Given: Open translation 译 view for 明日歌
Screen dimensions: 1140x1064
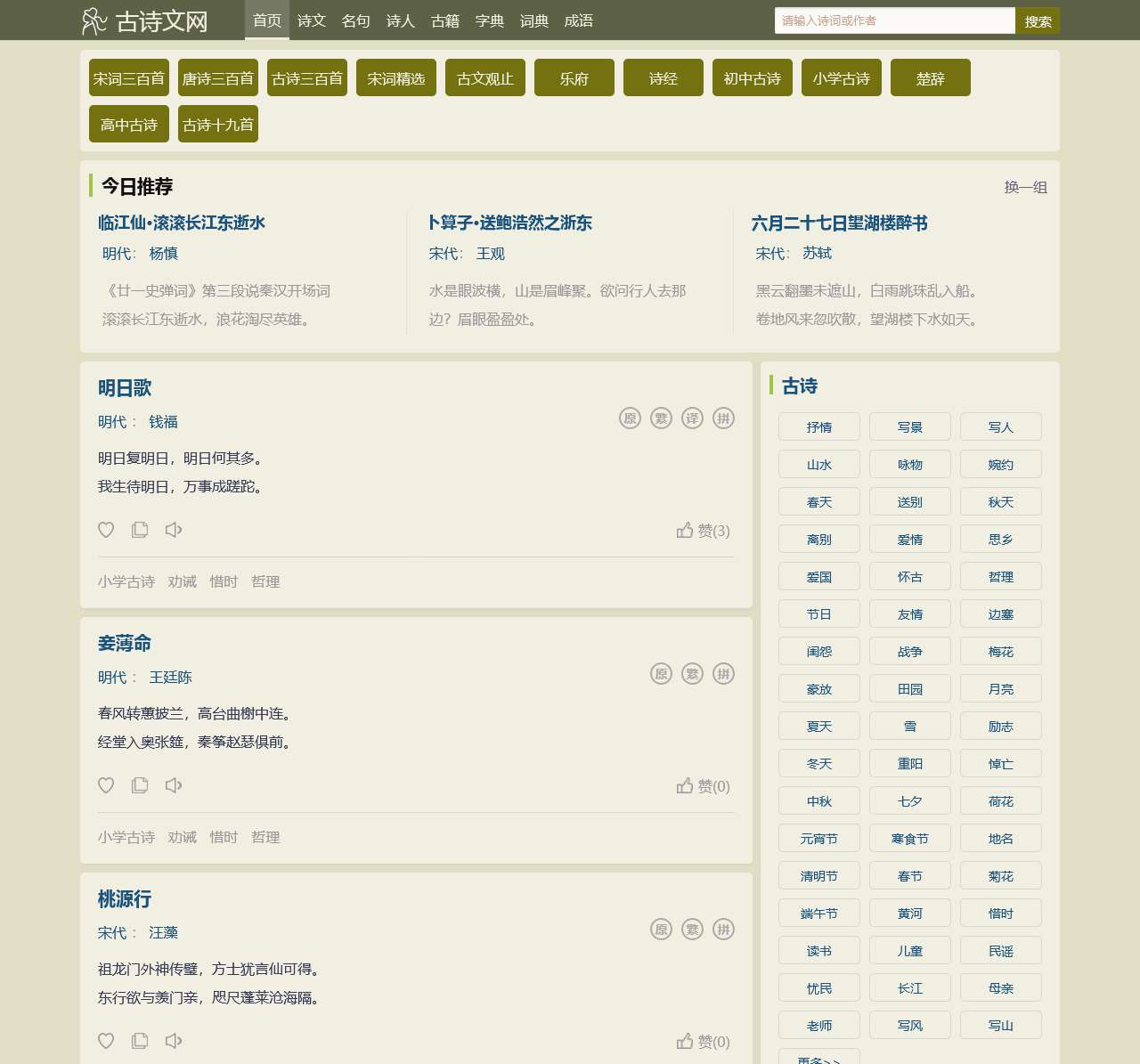Looking at the screenshot, I should tap(692, 418).
